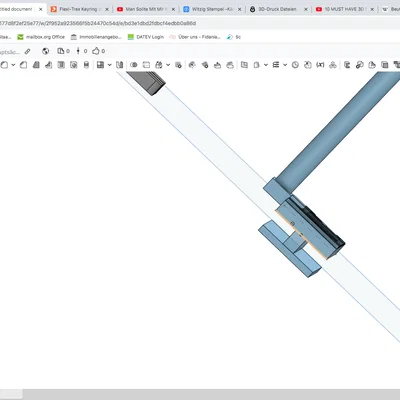
Task: Select the Derived tool icon
Action: [308, 65]
